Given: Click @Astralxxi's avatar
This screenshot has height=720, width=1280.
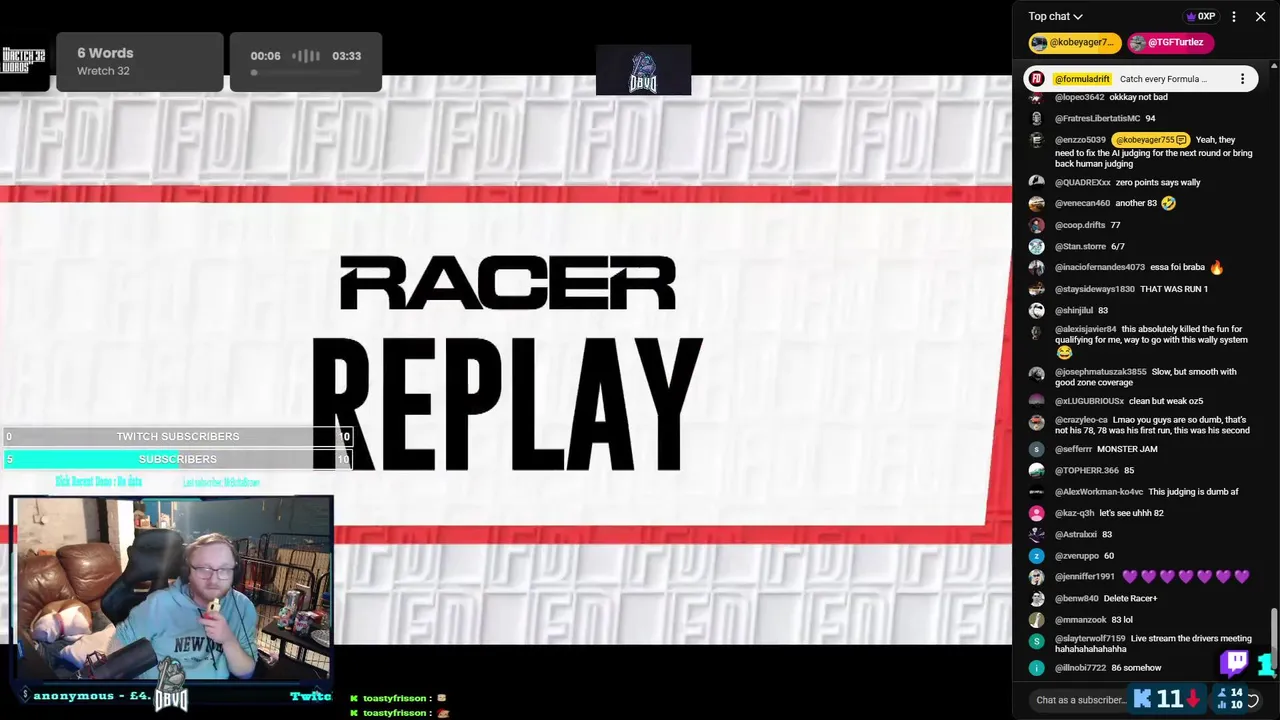Looking at the screenshot, I should [x=1037, y=535].
